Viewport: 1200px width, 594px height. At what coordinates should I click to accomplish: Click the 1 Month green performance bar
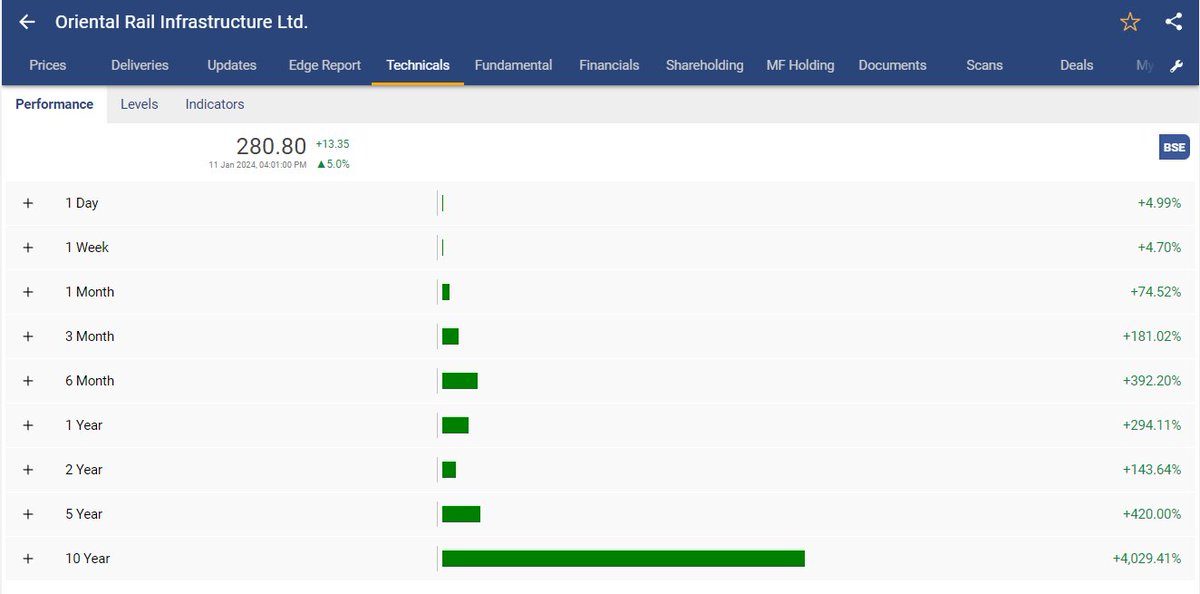pos(446,292)
